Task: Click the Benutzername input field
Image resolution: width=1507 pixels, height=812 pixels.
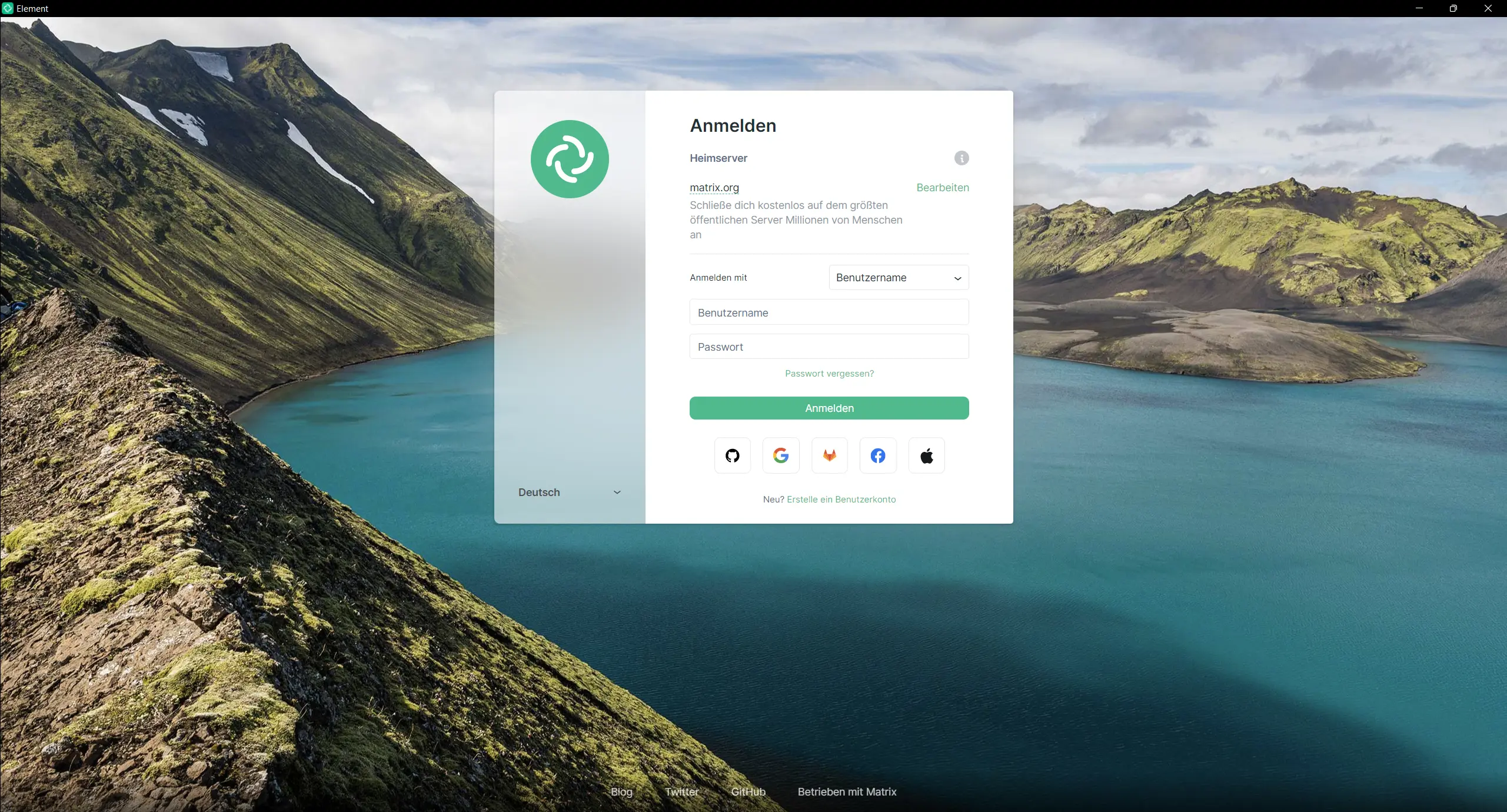Action: [x=829, y=312]
